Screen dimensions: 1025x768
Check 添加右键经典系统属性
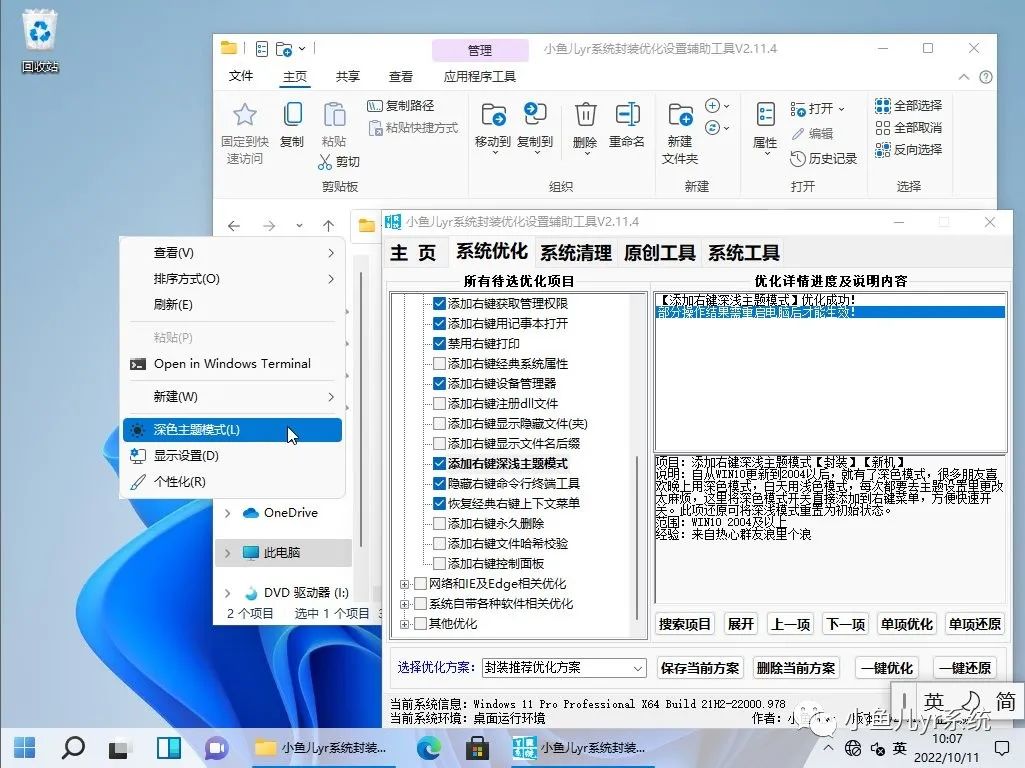(439, 363)
